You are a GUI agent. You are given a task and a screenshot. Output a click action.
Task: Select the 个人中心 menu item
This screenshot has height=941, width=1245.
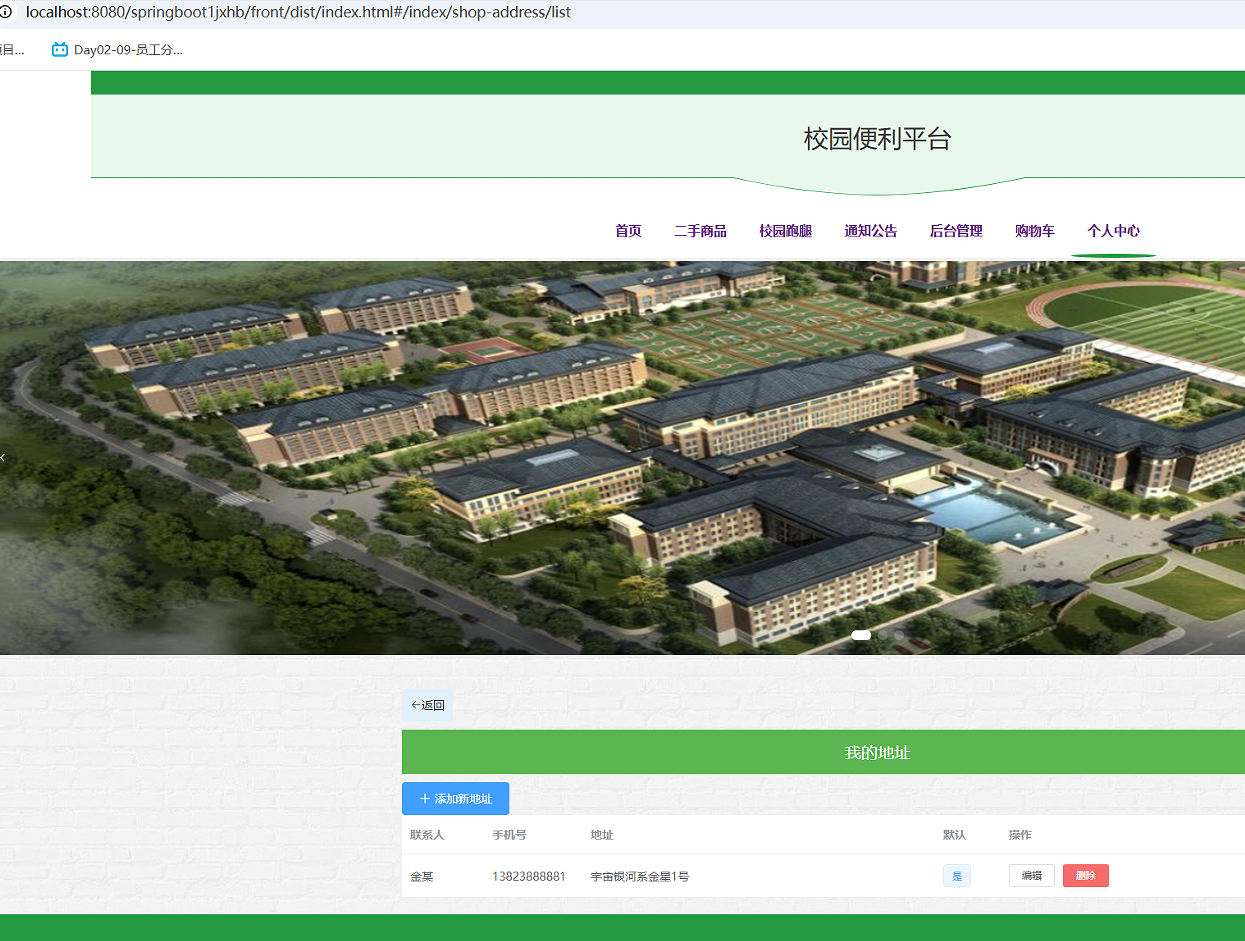pyautogui.click(x=1113, y=231)
